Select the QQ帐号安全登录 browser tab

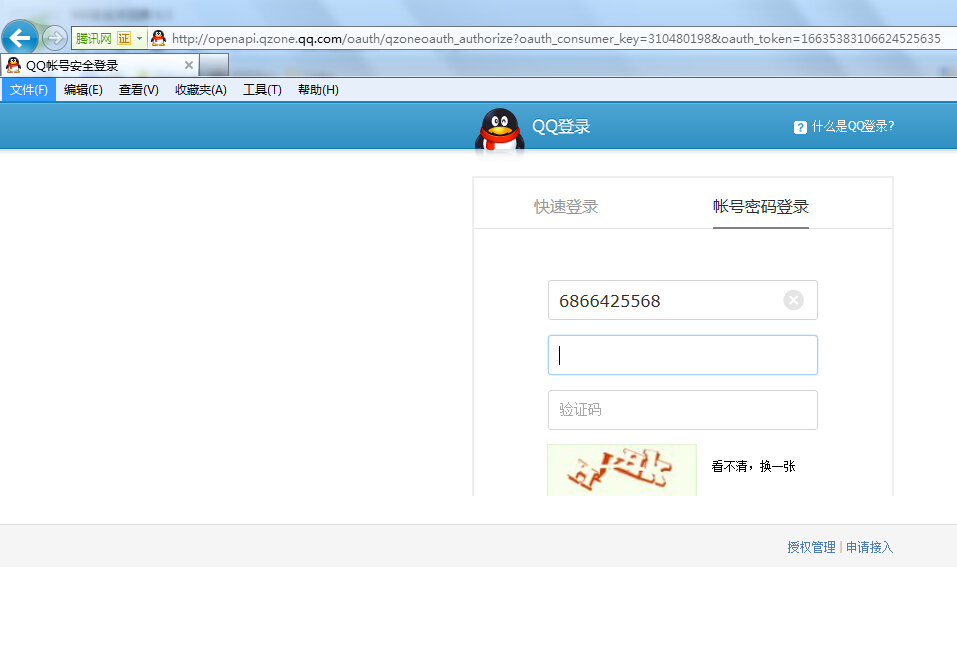click(99, 65)
